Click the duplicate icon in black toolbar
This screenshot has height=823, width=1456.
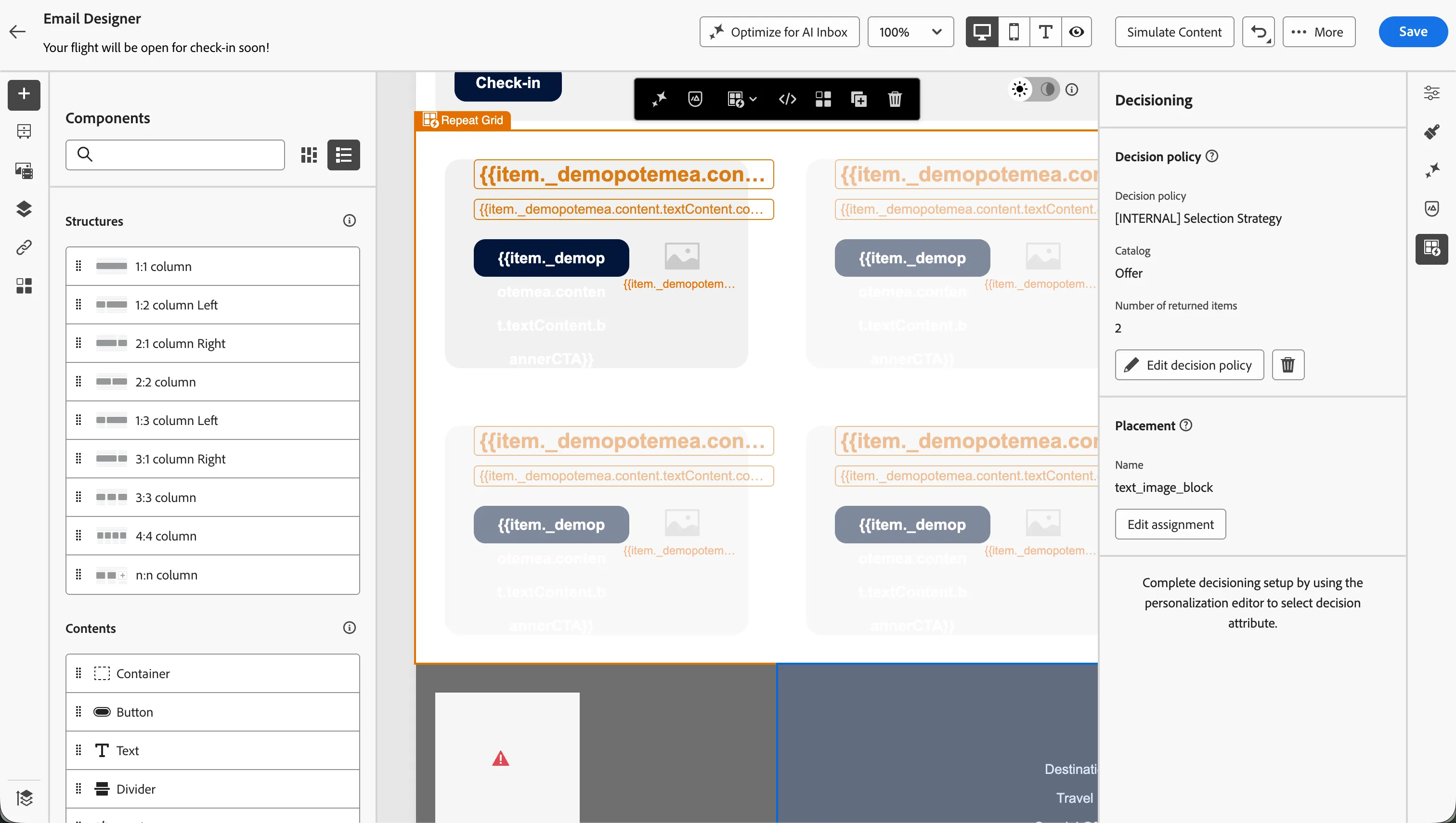[x=859, y=100]
